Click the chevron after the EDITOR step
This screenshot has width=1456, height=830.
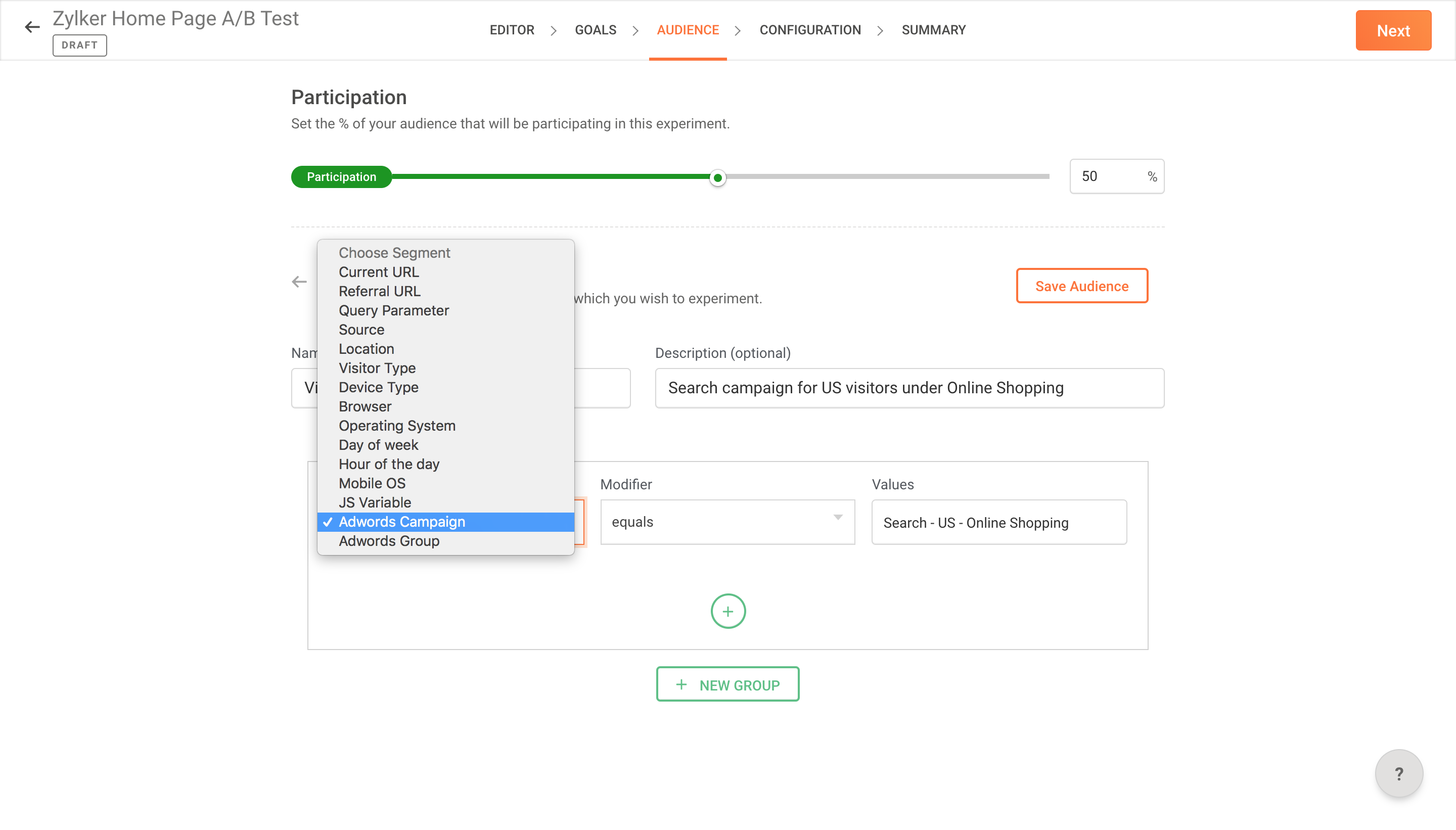coord(553,30)
